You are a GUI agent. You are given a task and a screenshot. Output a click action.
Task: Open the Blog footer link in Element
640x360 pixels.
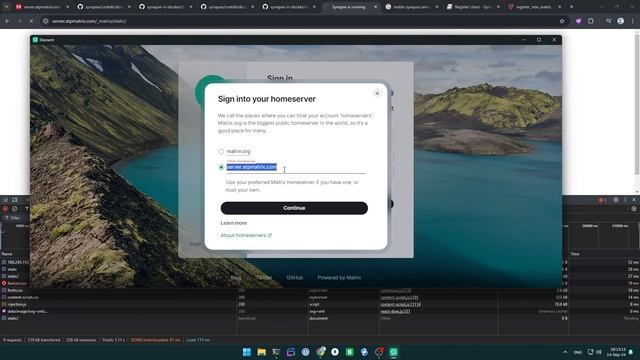point(236,278)
